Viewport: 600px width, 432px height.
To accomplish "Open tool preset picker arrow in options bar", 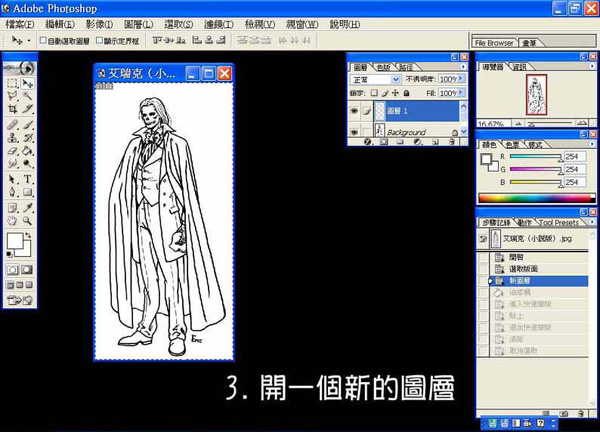I will point(29,40).
